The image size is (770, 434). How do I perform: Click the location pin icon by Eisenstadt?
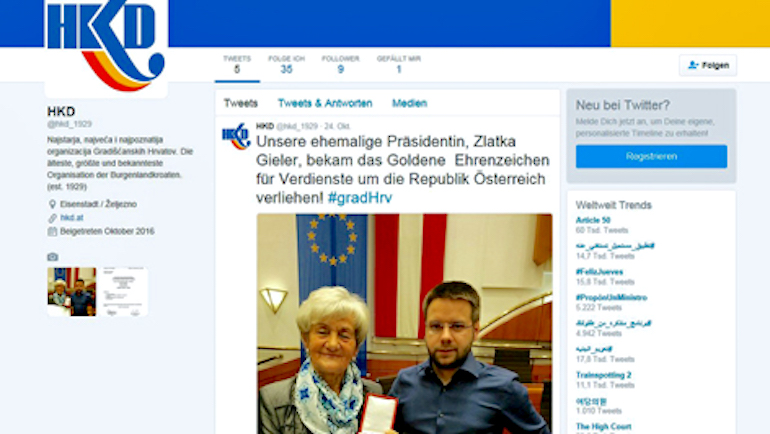pos(52,204)
